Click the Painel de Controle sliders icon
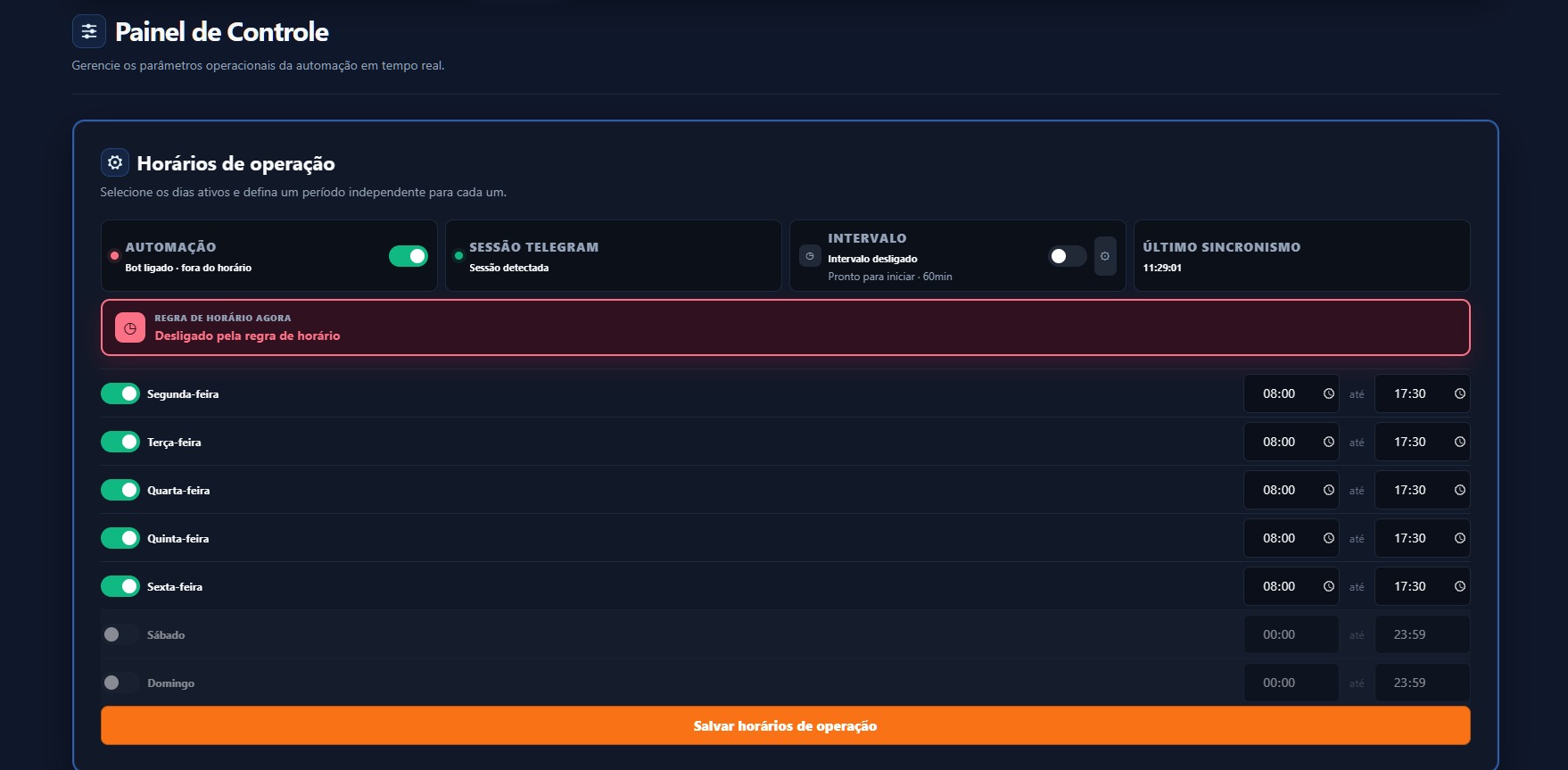This screenshot has width=1568, height=770. [x=89, y=32]
